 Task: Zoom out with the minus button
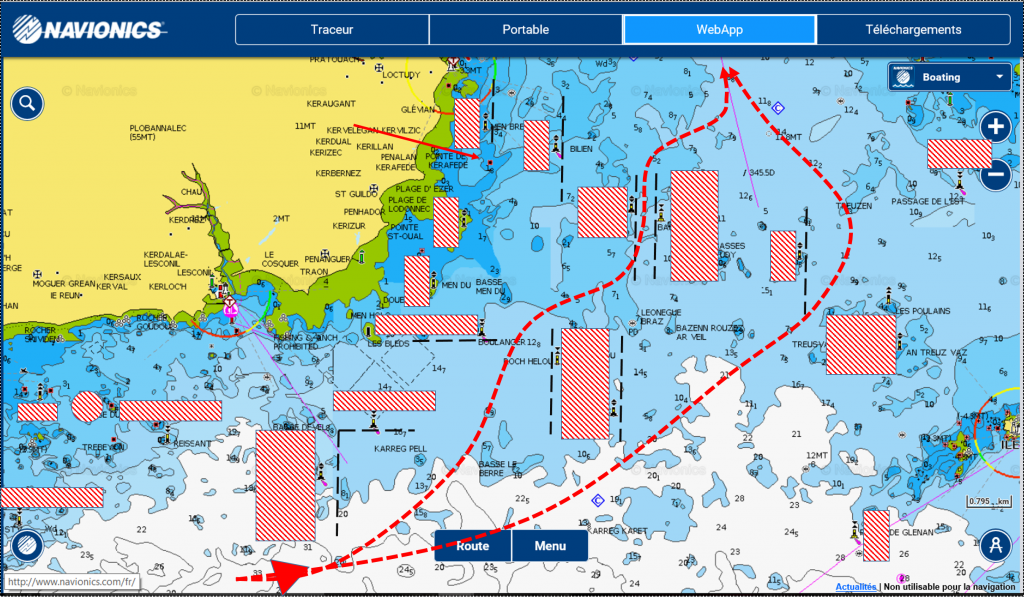tap(995, 175)
